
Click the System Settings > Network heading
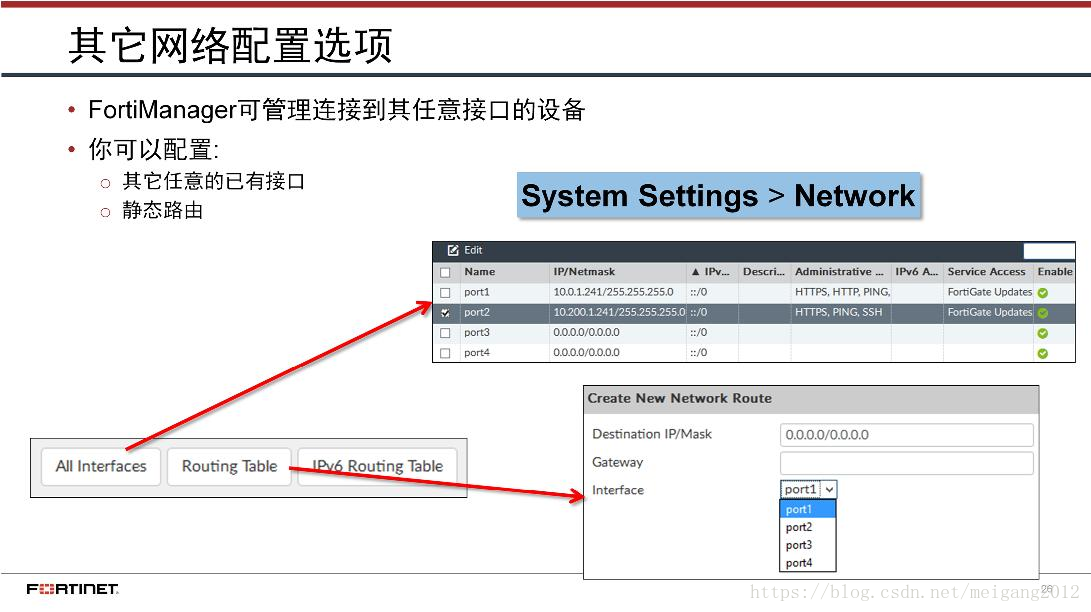tap(719, 196)
